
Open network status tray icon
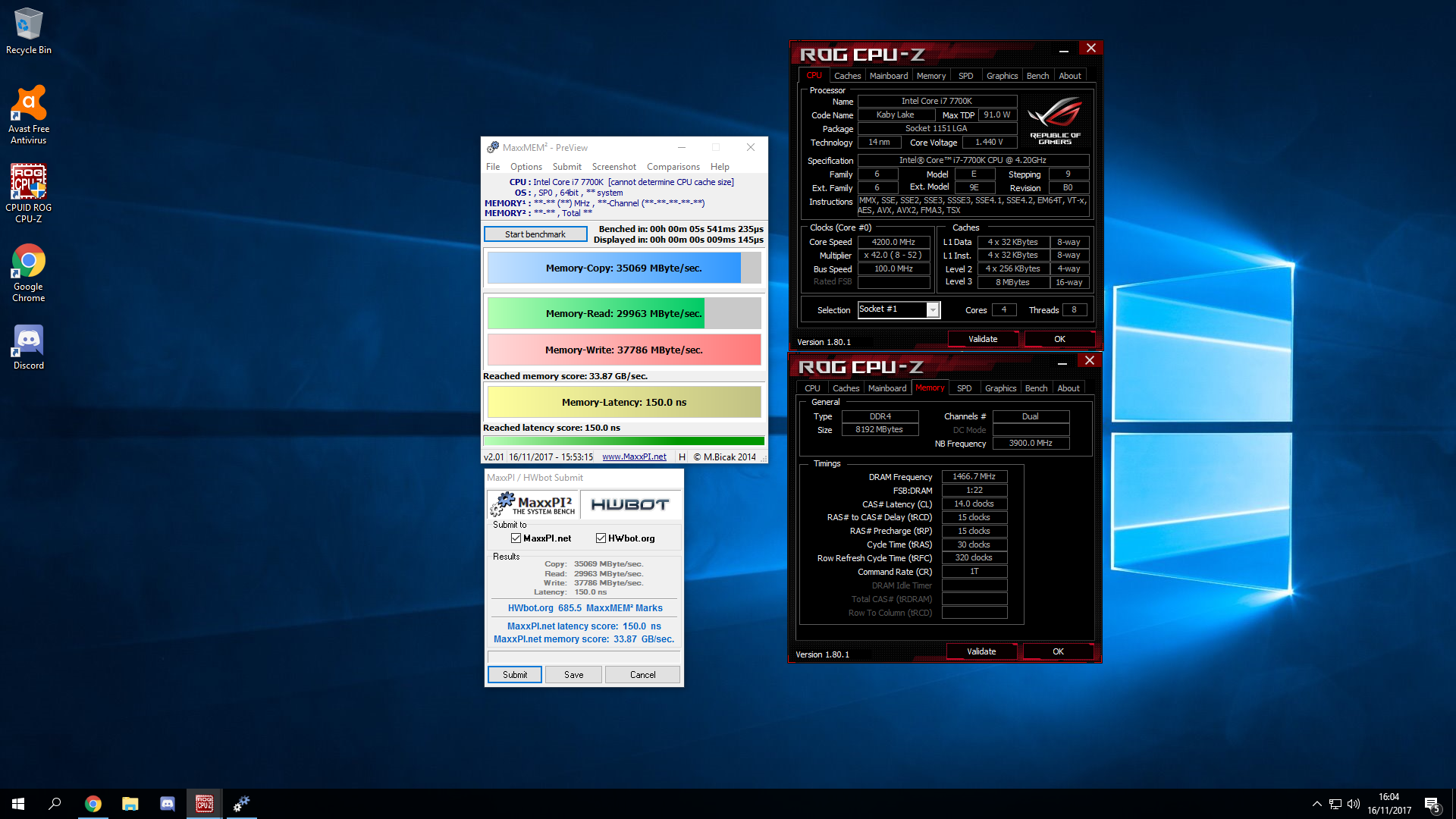pos(1335,804)
